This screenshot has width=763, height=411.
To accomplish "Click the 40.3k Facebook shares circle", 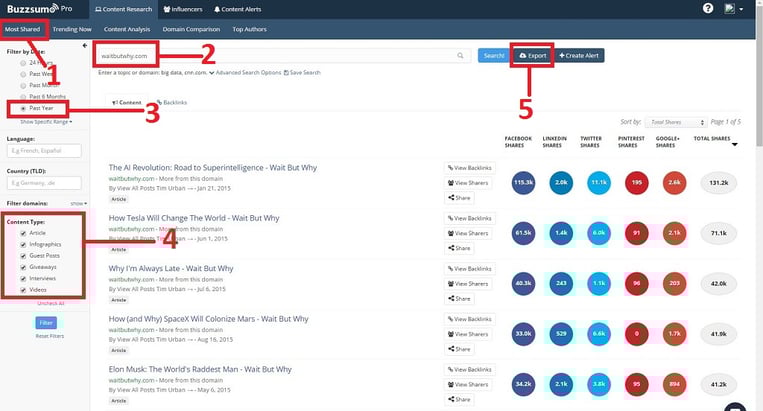I will pos(523,284).
